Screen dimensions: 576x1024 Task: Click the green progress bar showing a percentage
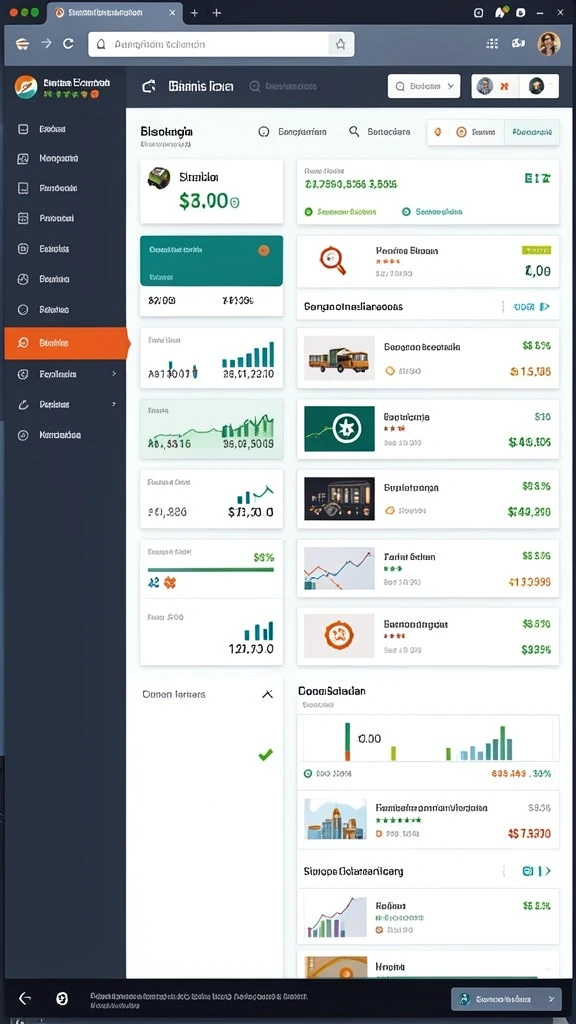click(x=211, y=570)
